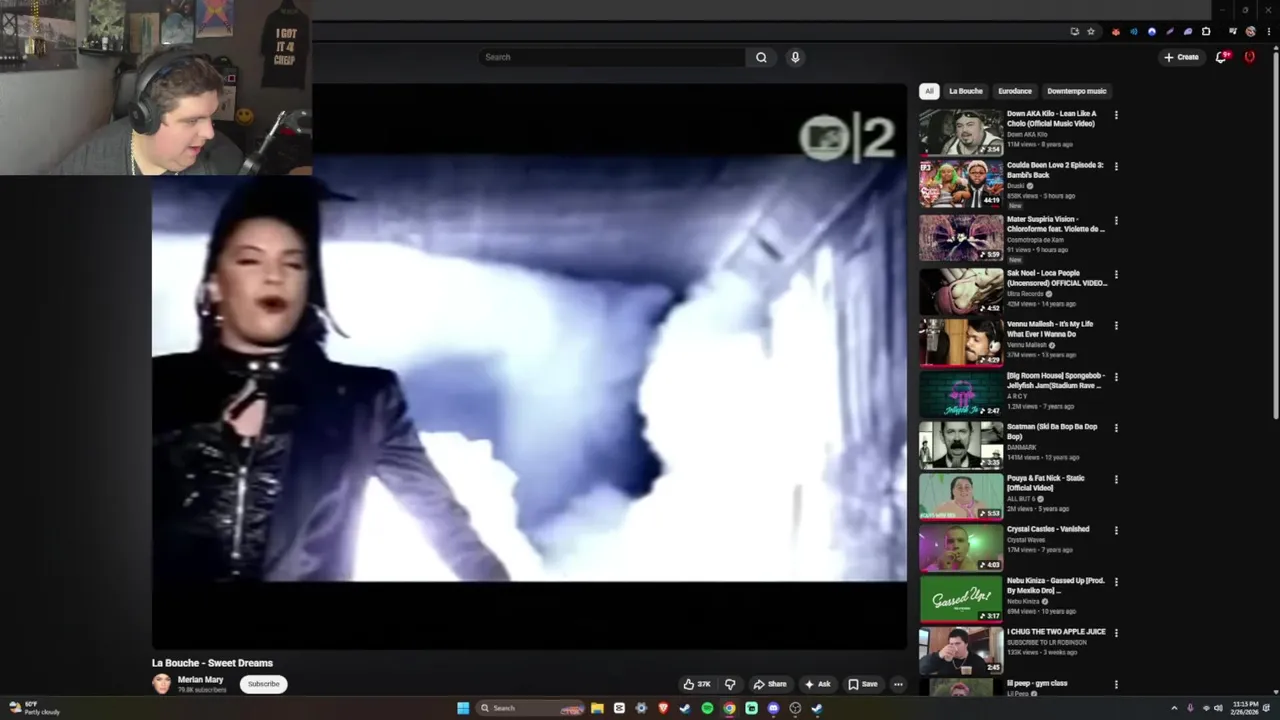This screenshot has height=720, width=1280.
Task: Click the Merlan Mary channel avatar
Action: tap(162, 684)
